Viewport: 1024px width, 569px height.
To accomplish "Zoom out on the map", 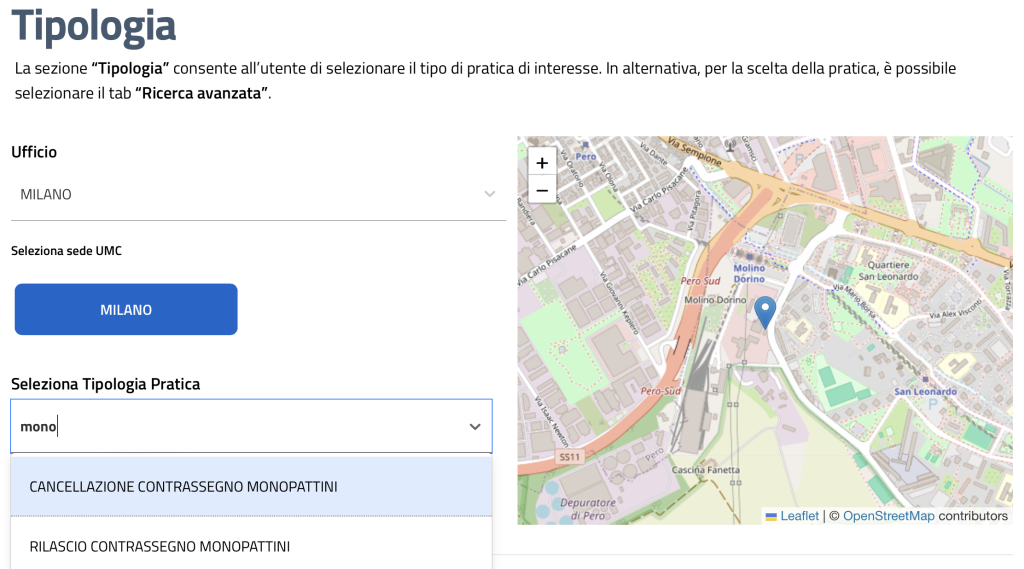I will [541, 190].
